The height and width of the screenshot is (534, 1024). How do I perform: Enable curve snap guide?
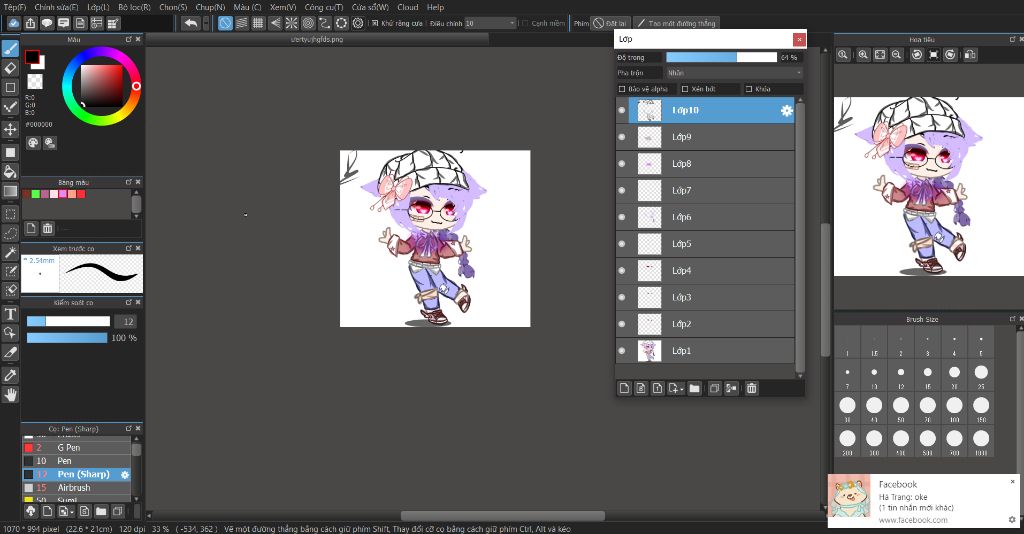[x=325, y=23]
